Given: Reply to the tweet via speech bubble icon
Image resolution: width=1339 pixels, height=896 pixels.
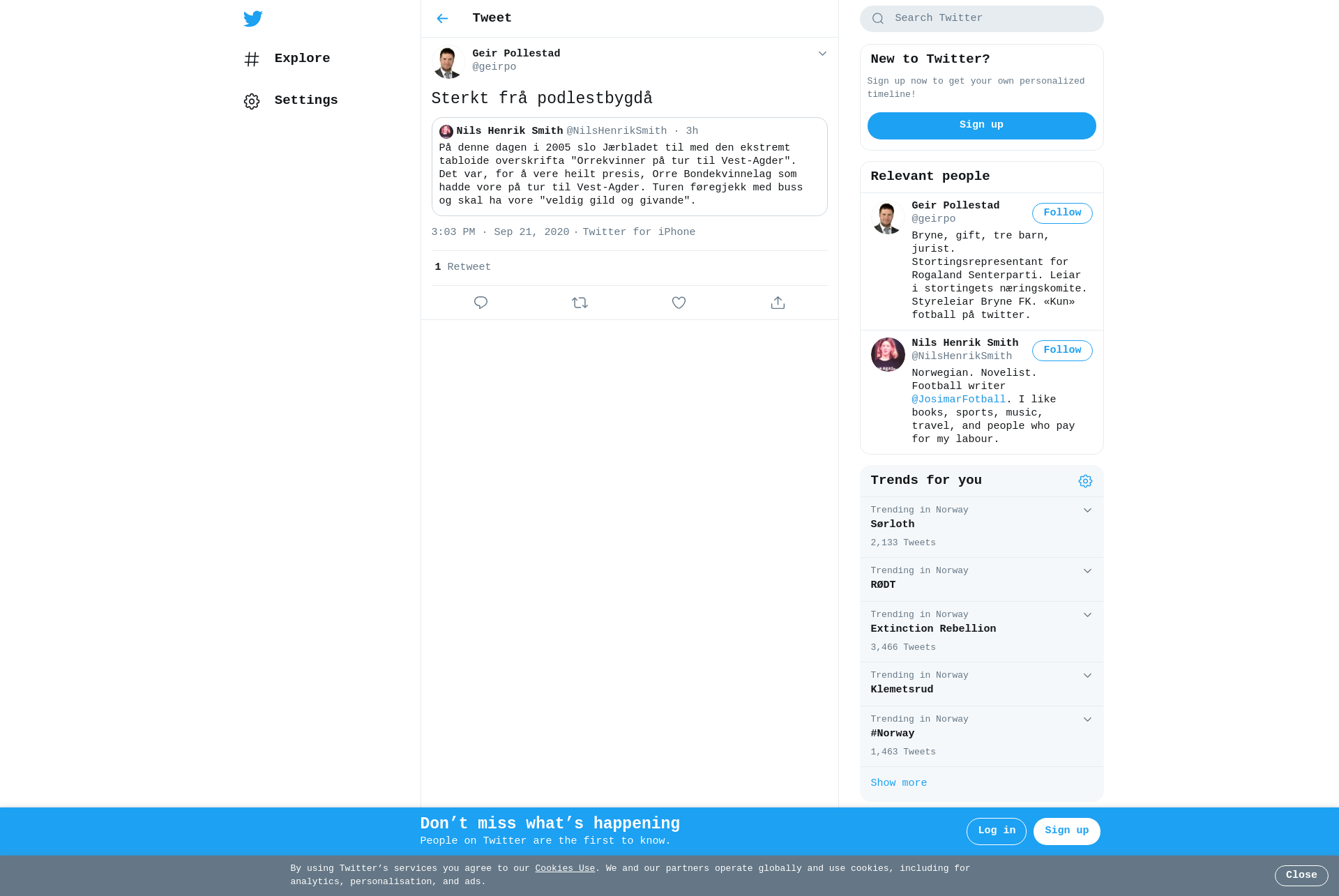Looking at the screenshot, I should pos(481,303).
